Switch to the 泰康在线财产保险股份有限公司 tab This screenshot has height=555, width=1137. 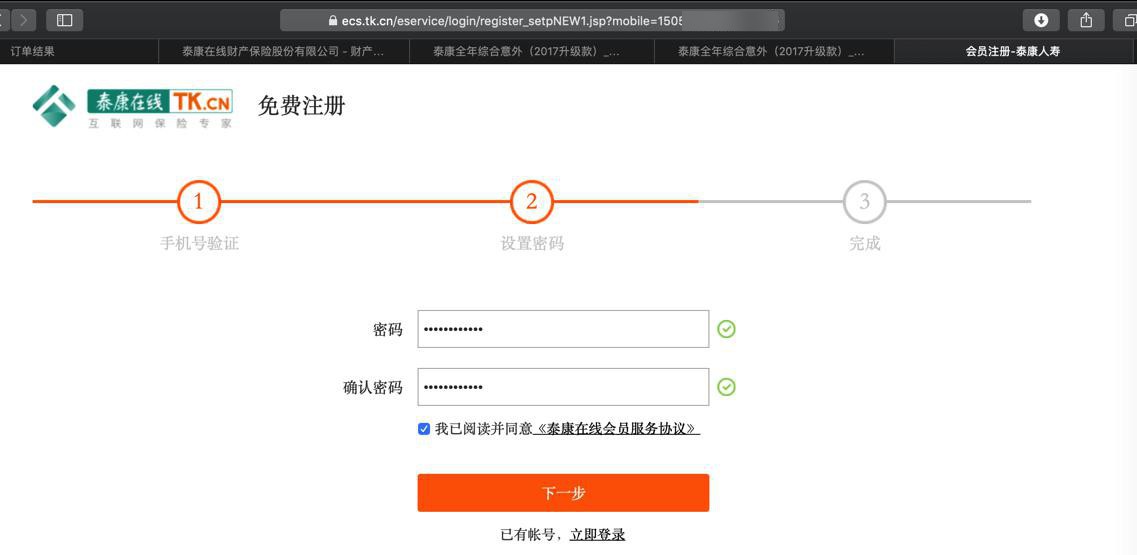coord(284,52)
